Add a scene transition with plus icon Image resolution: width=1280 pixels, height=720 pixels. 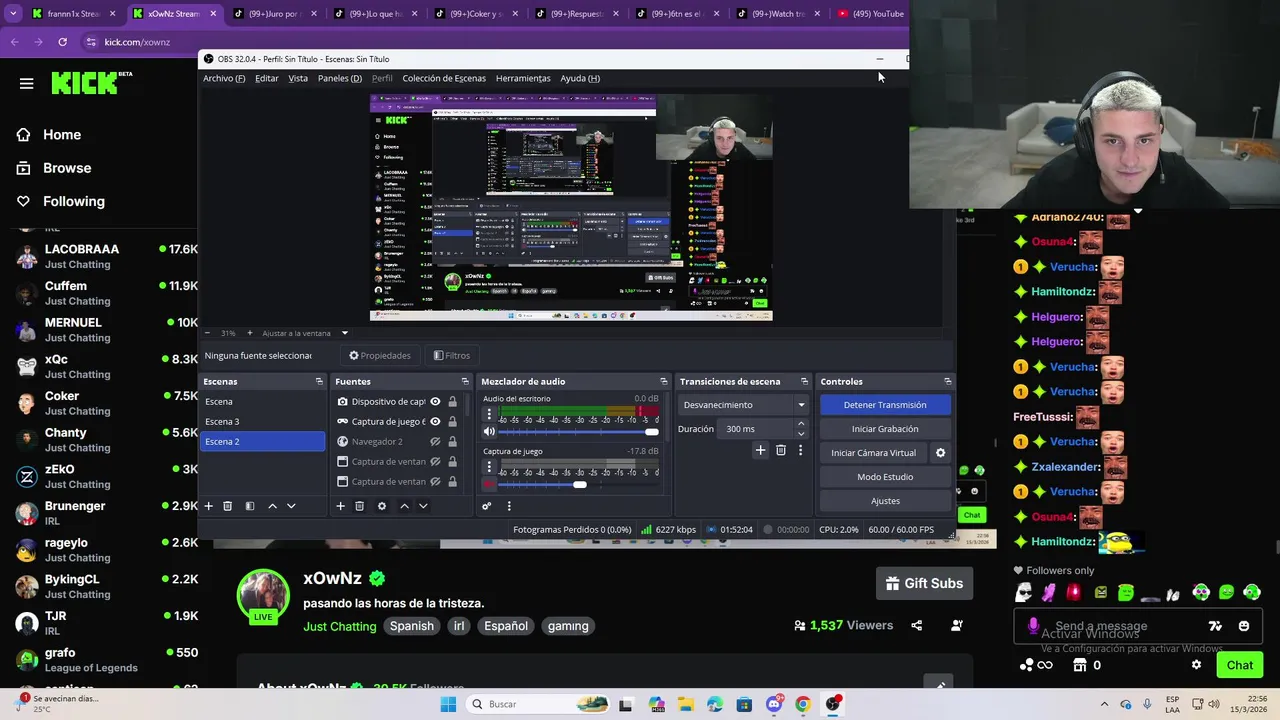tap(760, 450)
